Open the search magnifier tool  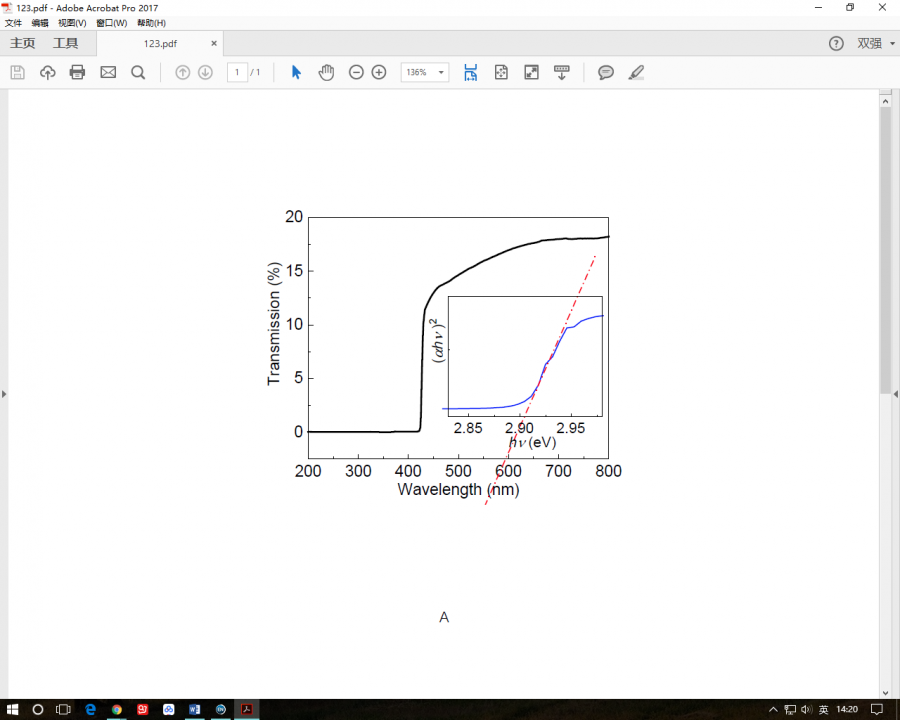pos(138,72)
